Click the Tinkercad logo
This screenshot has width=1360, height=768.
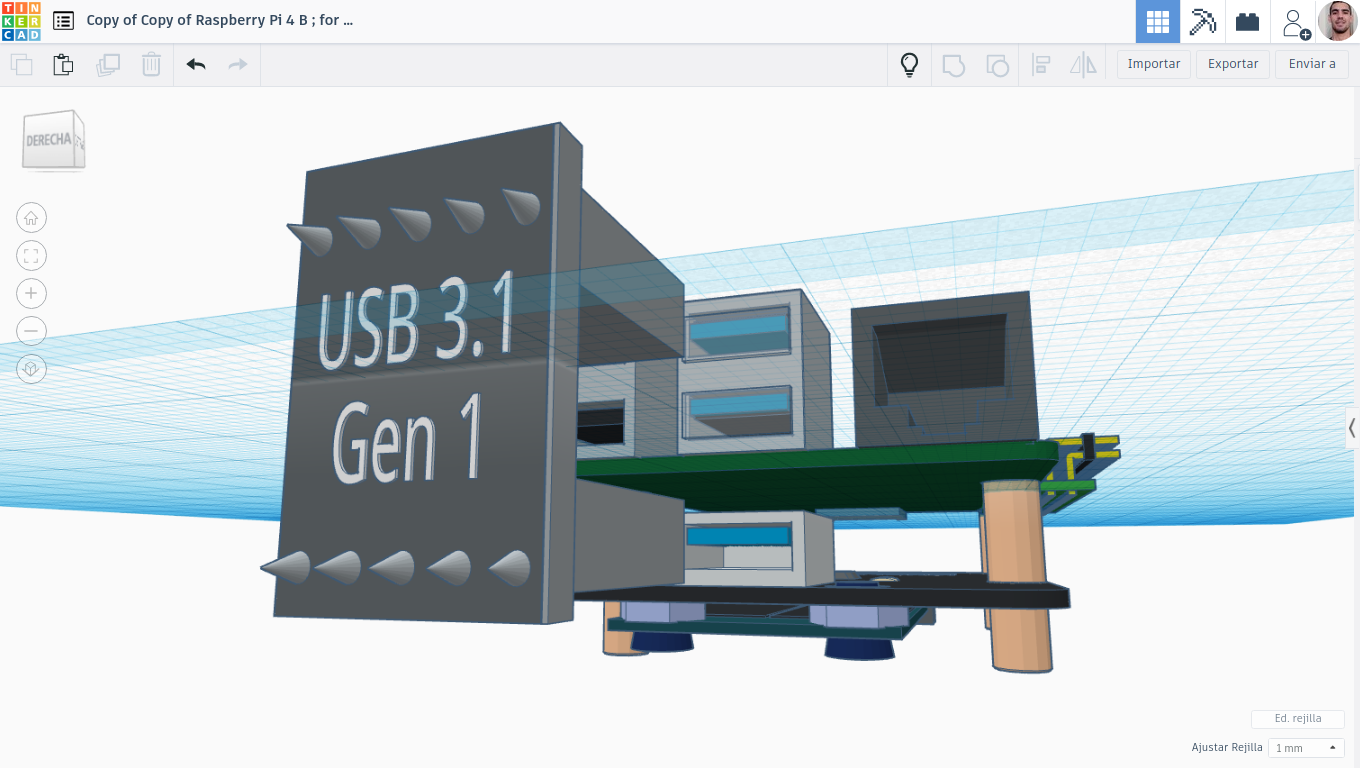[x=21, y=21]
